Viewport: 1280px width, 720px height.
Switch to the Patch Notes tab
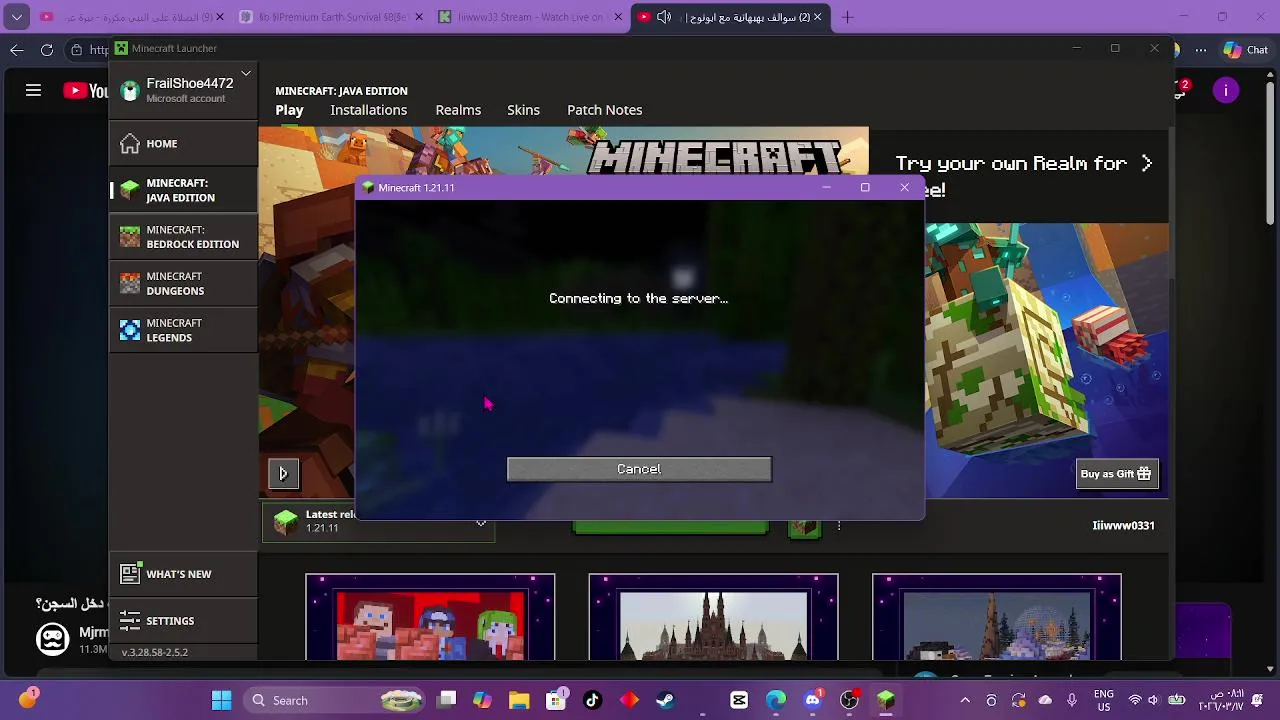(x=604, y=110)
